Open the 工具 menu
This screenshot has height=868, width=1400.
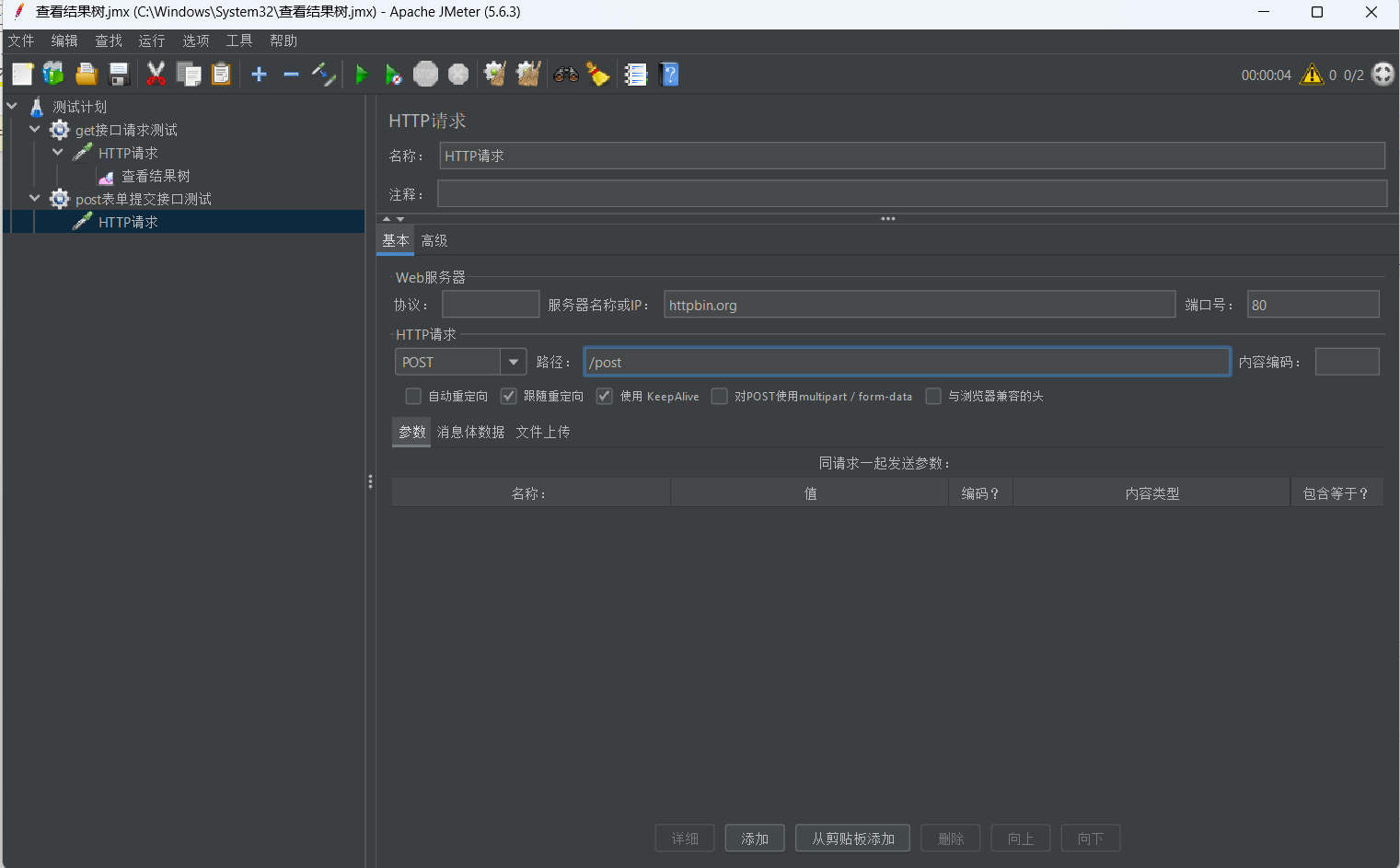[x=239, y=41]
